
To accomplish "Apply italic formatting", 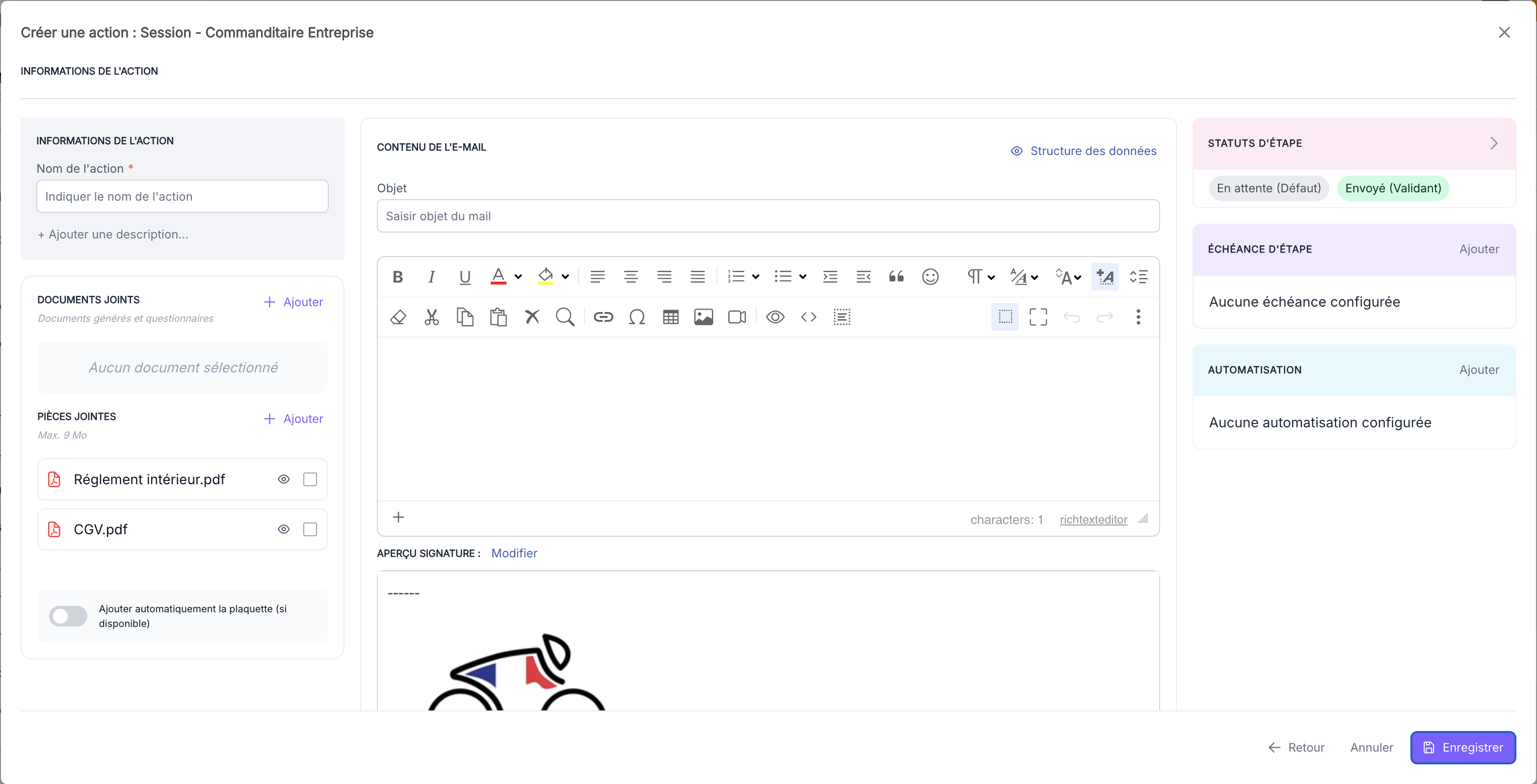I will pyautogui.click(x=431, y=277).
